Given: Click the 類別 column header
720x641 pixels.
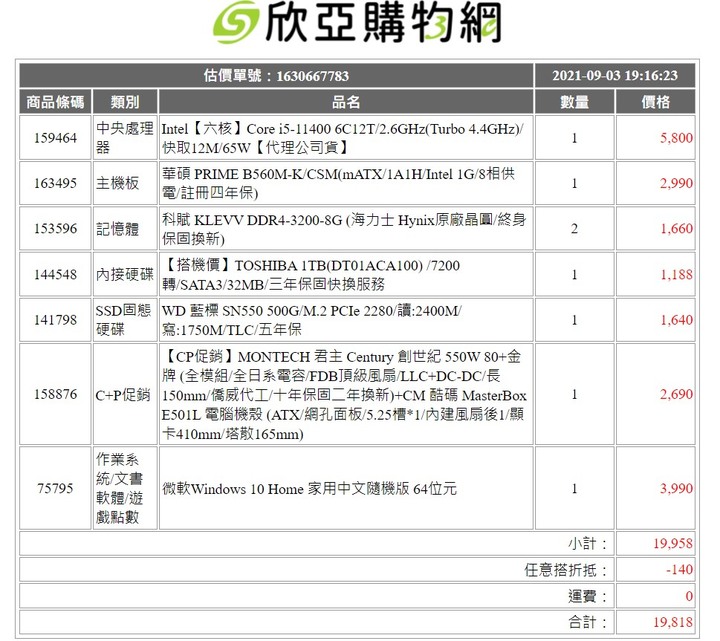Looking at the screenshot, I should tap(124, 101).
